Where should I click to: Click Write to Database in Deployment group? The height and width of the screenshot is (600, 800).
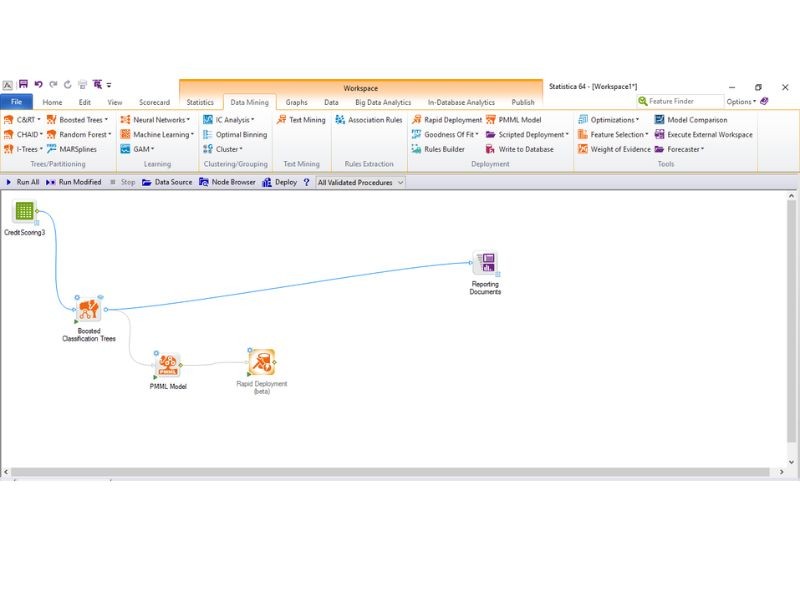pyautogui.click(x=519, y=149)
